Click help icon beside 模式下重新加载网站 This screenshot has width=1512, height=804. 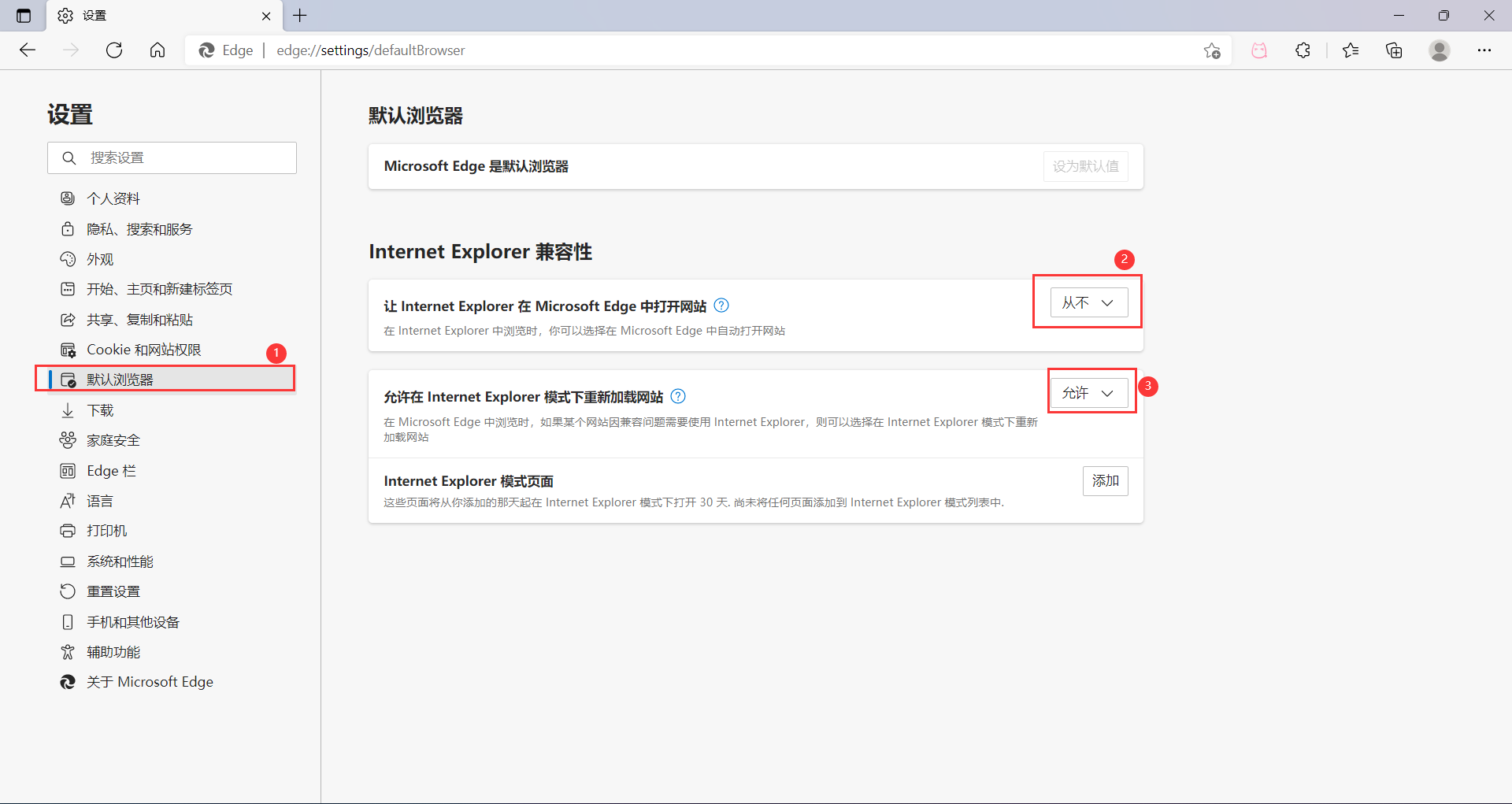pyautogui.click(x=678, y=396)
